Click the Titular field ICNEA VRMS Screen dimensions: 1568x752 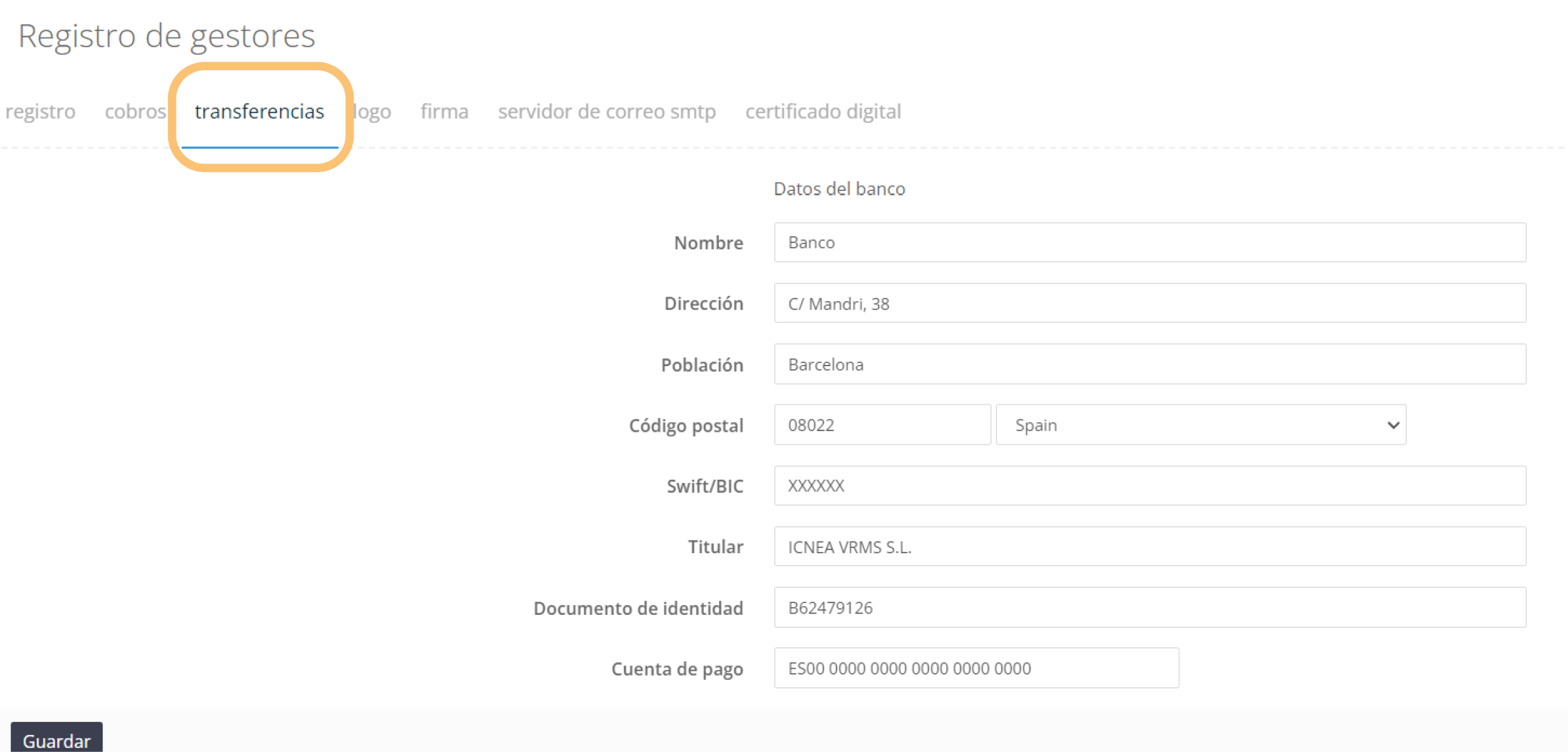click(1149, 547)
